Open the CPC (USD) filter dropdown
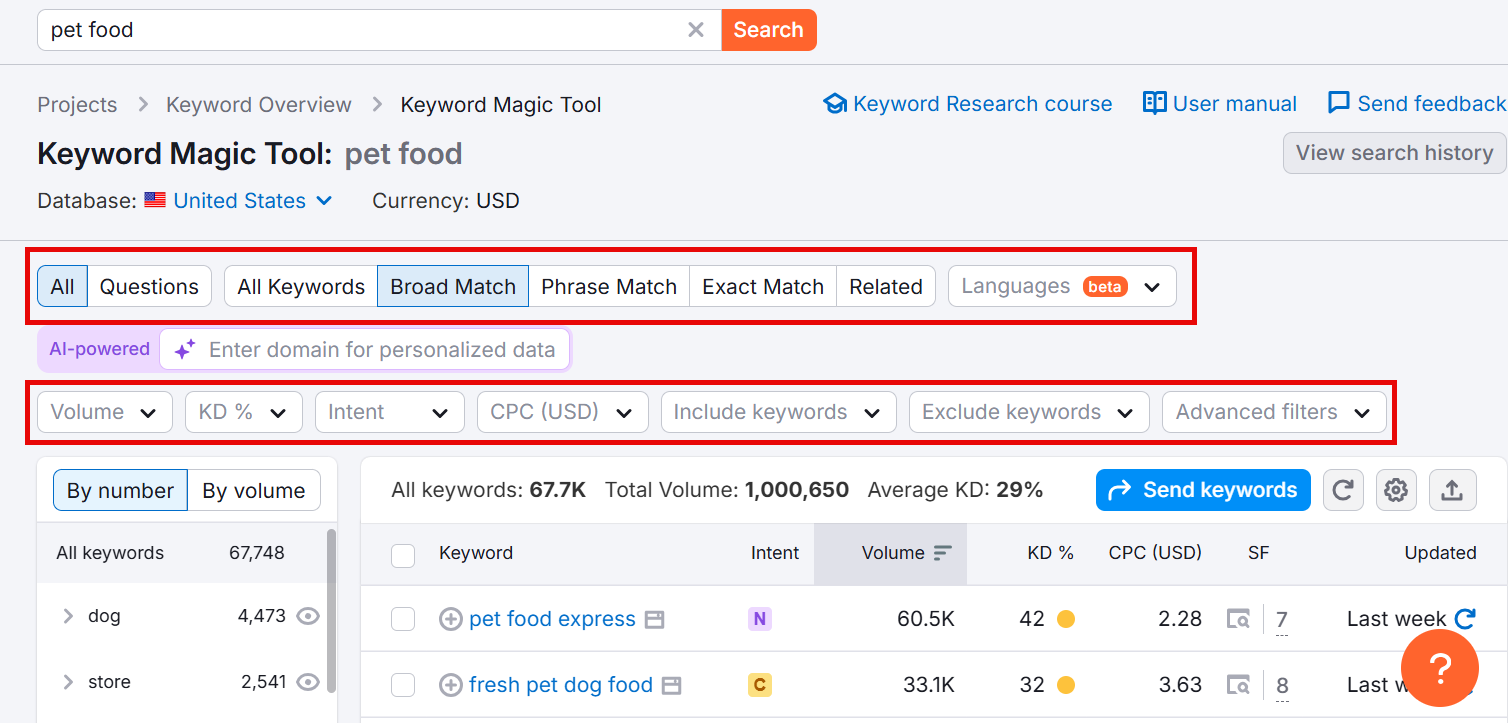Screen dimensions: 1508x723 click(563, 412)
